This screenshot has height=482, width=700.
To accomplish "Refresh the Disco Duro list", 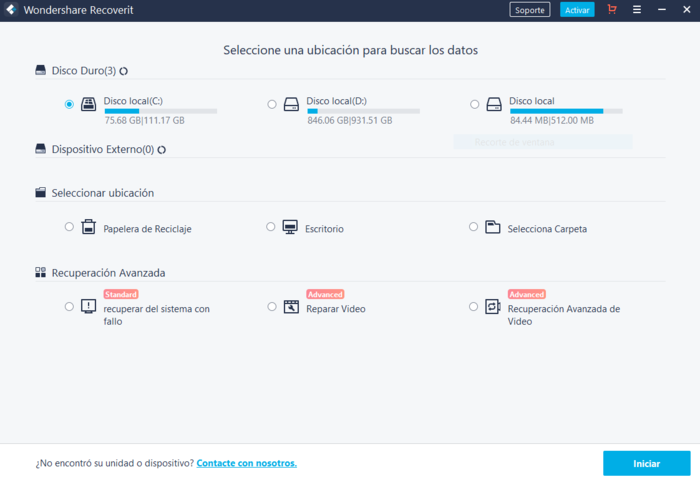I will click(124, 71).
